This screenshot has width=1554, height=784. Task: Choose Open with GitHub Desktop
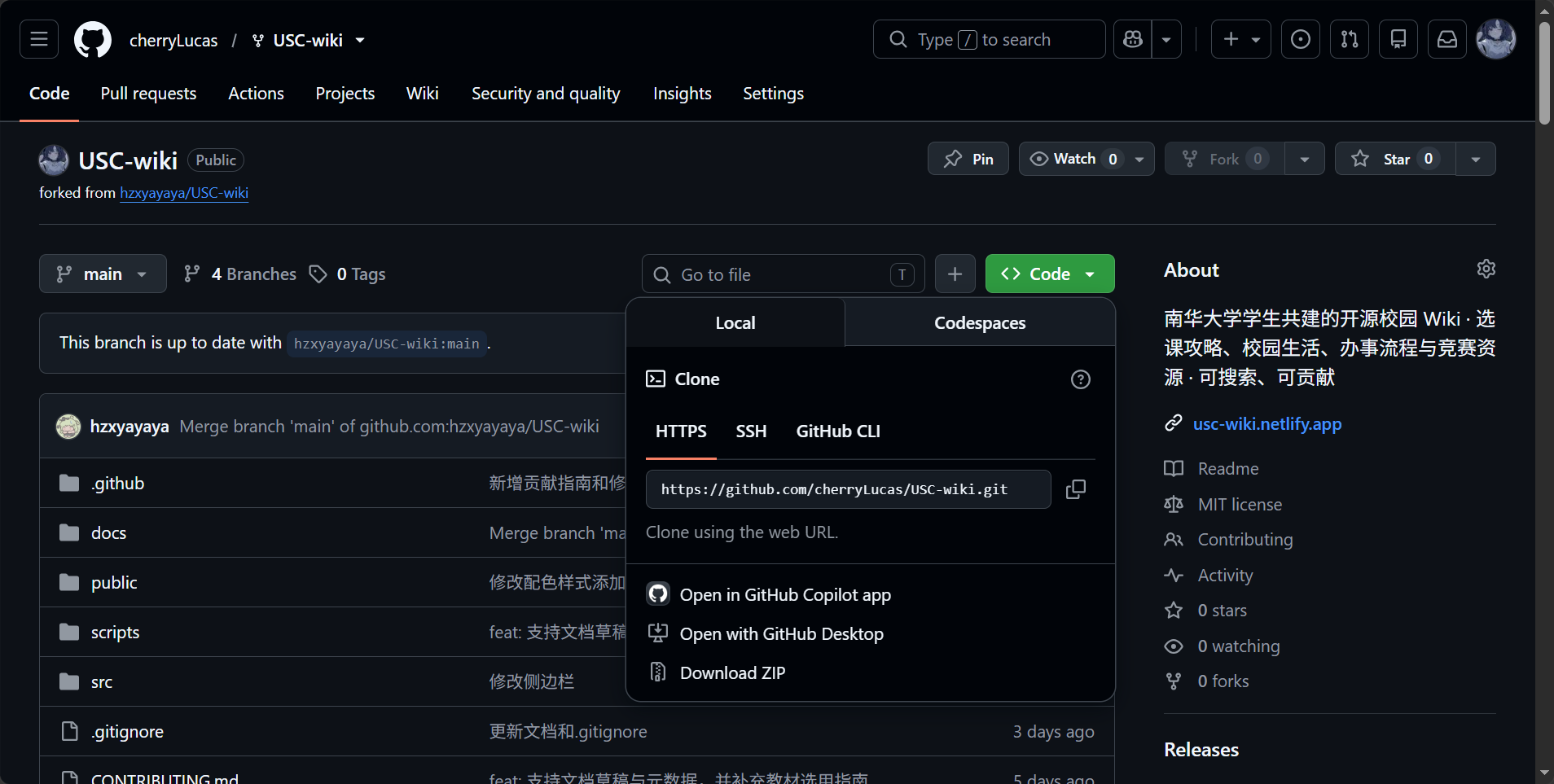[x=781, y=634]
